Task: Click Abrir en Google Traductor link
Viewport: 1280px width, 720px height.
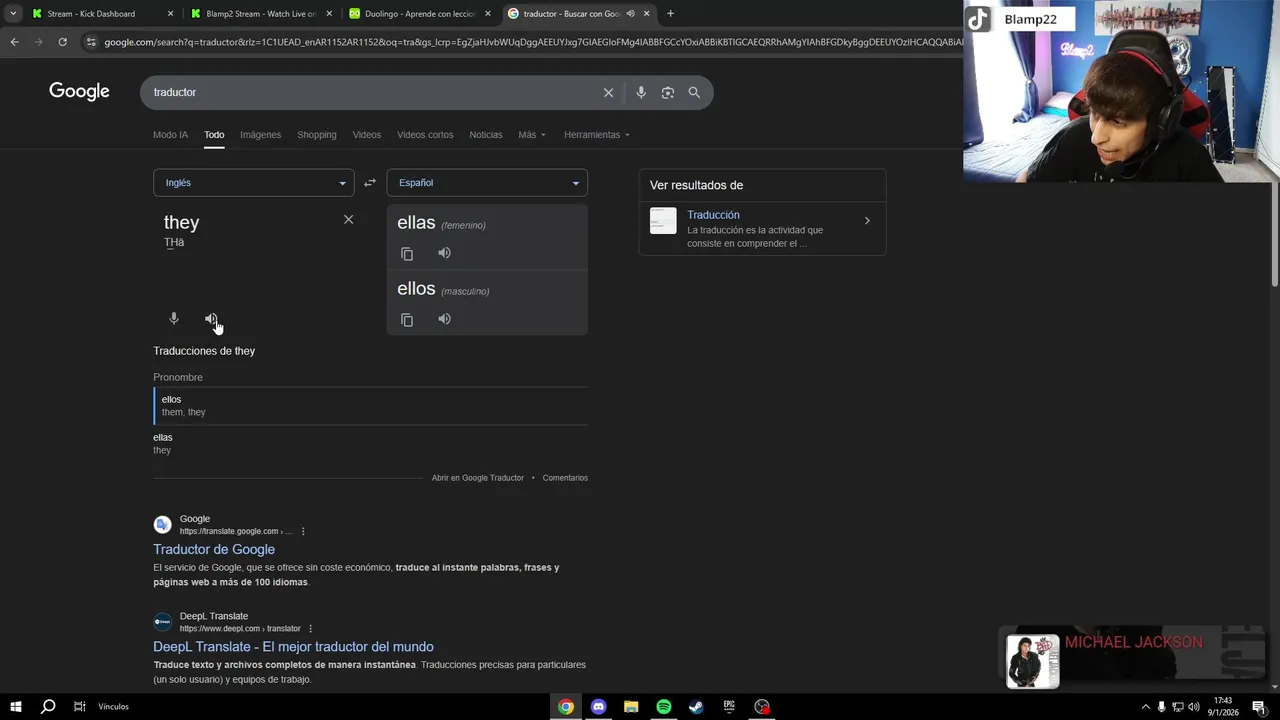Action: (478, 478)
